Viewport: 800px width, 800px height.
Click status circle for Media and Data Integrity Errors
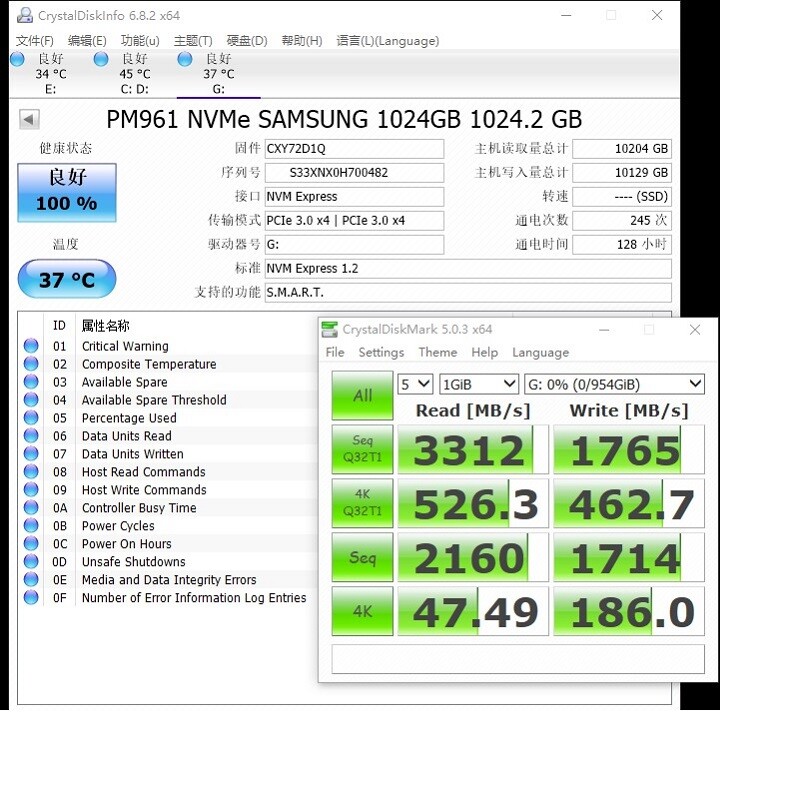31,579
